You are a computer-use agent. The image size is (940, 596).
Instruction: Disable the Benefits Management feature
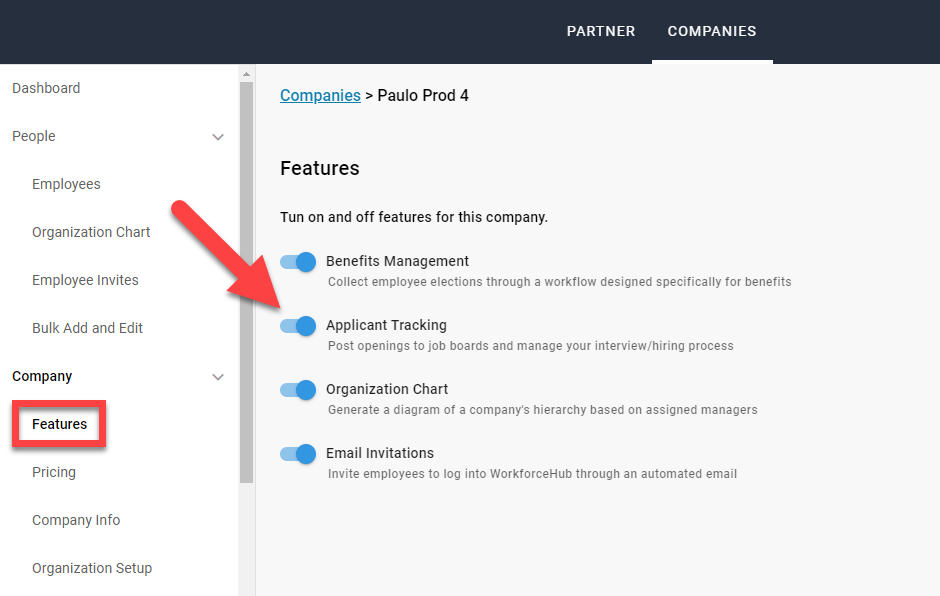click(297, 262)
